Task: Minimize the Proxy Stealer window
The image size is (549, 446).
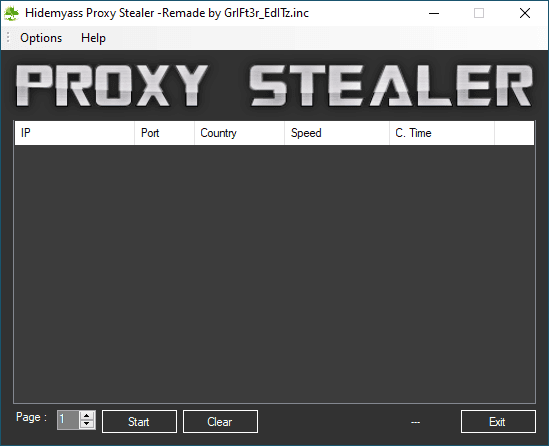Action: click(434, 13)
